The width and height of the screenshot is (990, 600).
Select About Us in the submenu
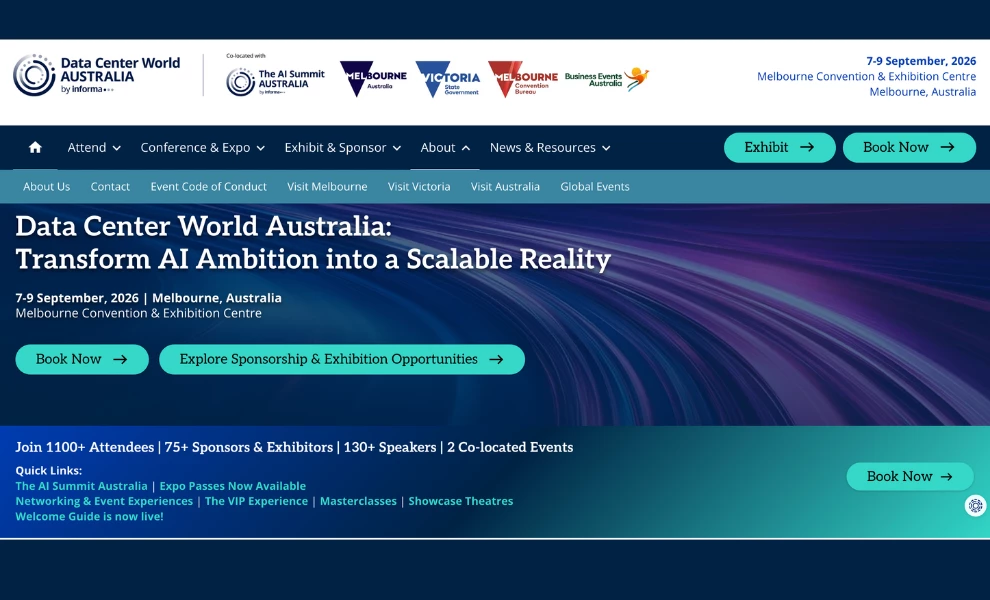(47, 186)
